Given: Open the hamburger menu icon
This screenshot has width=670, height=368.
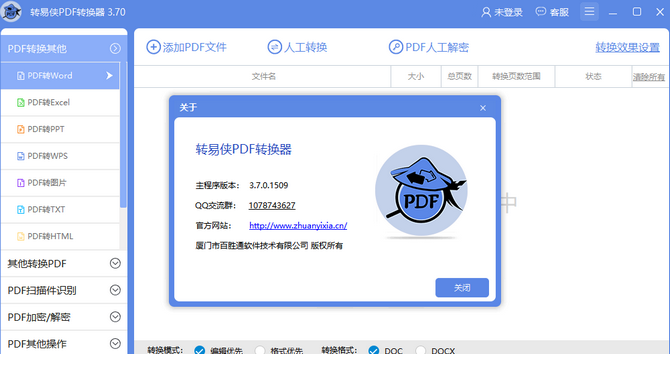Looking at the screenshot, I should point(589,12).
